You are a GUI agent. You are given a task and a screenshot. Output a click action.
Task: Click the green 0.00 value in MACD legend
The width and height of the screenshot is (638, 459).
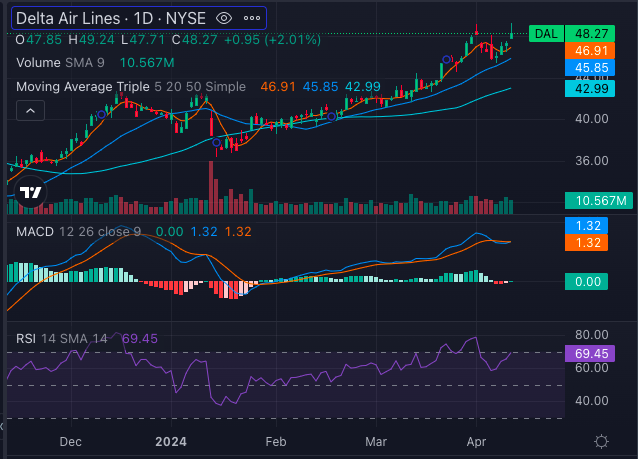[169, 232]
